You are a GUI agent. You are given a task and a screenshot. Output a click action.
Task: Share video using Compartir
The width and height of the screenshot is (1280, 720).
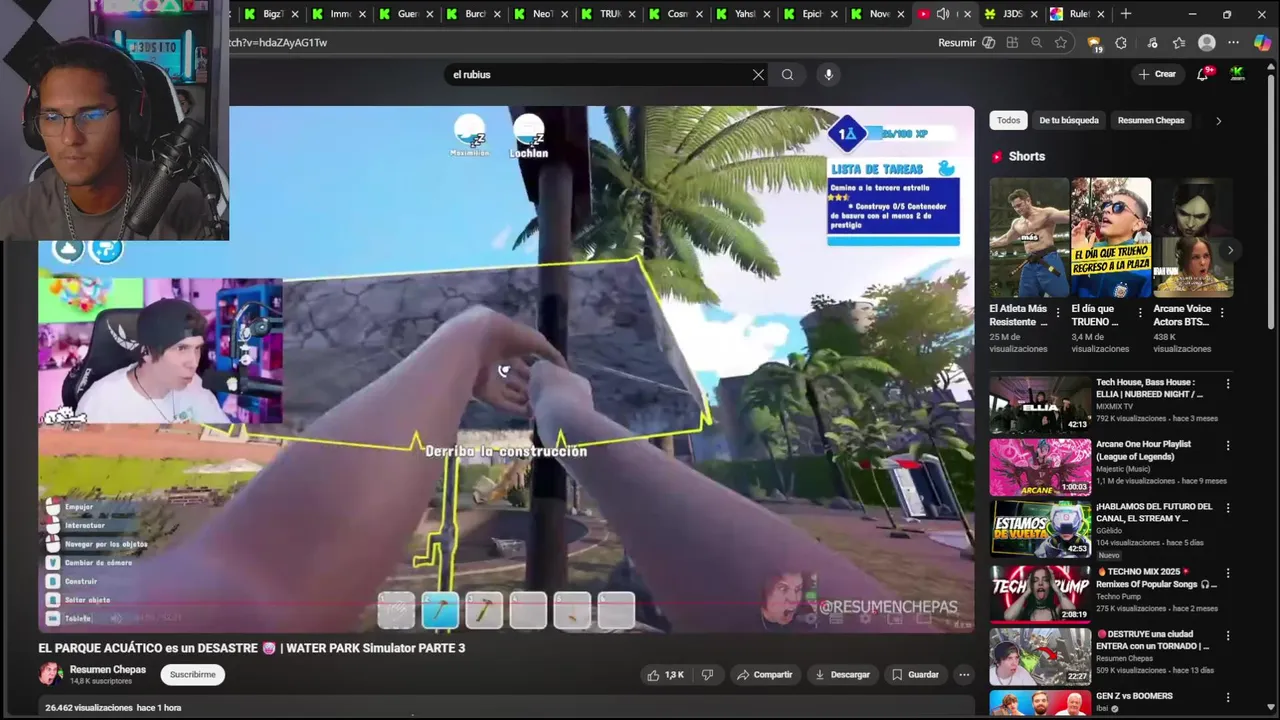764,675
